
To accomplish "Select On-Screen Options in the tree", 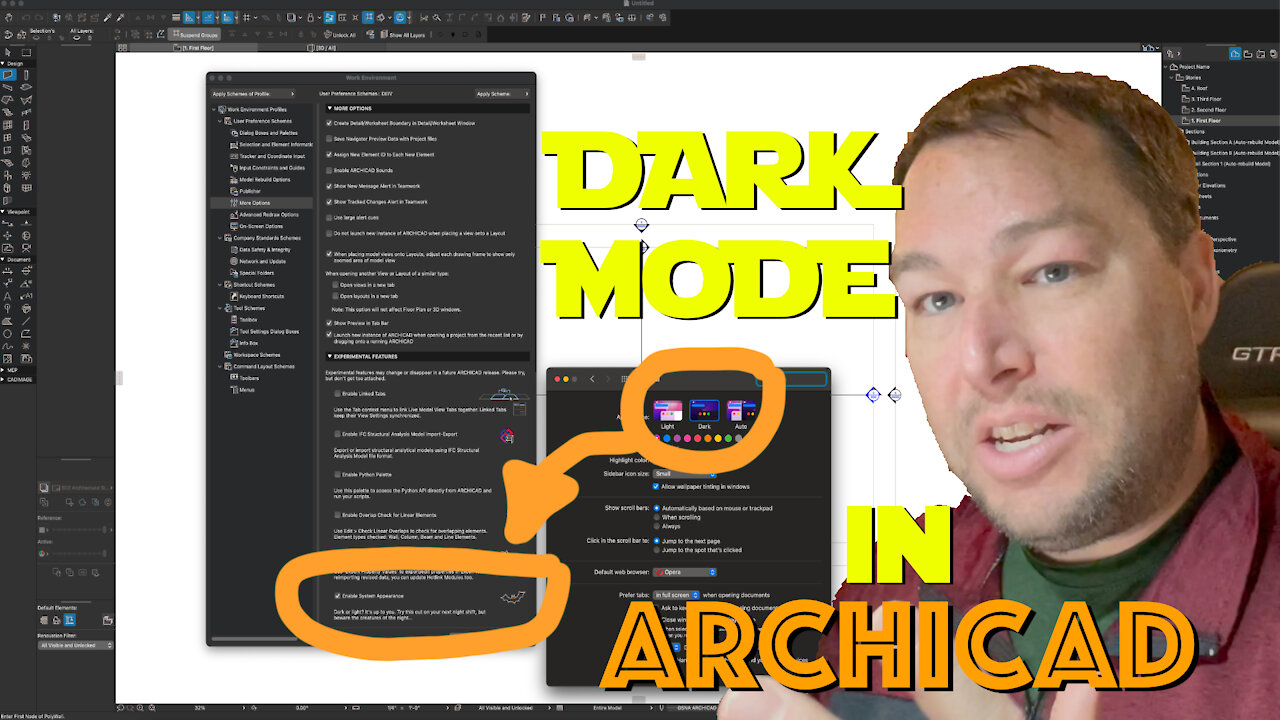I will 254,226.
